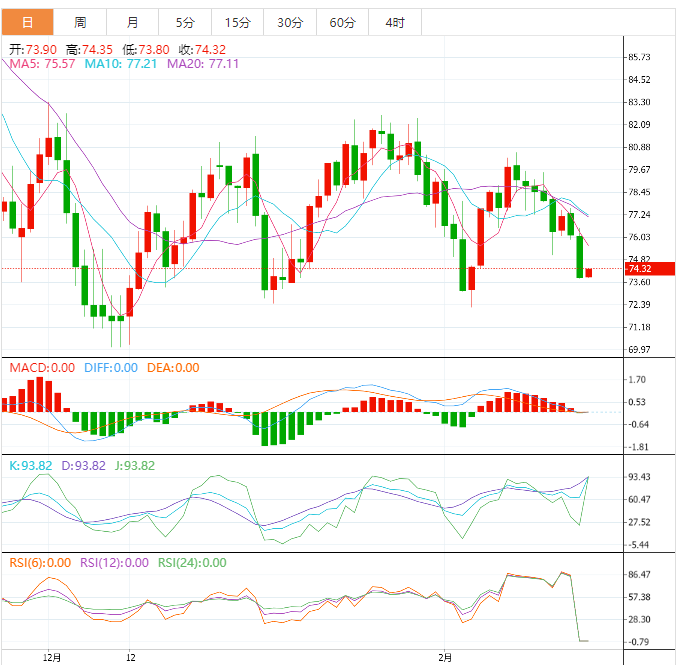Click the K:93.82 KDJ label
The width and height of the screenshot is (678, 665).
pyautogui.click(x=29, y=466)
